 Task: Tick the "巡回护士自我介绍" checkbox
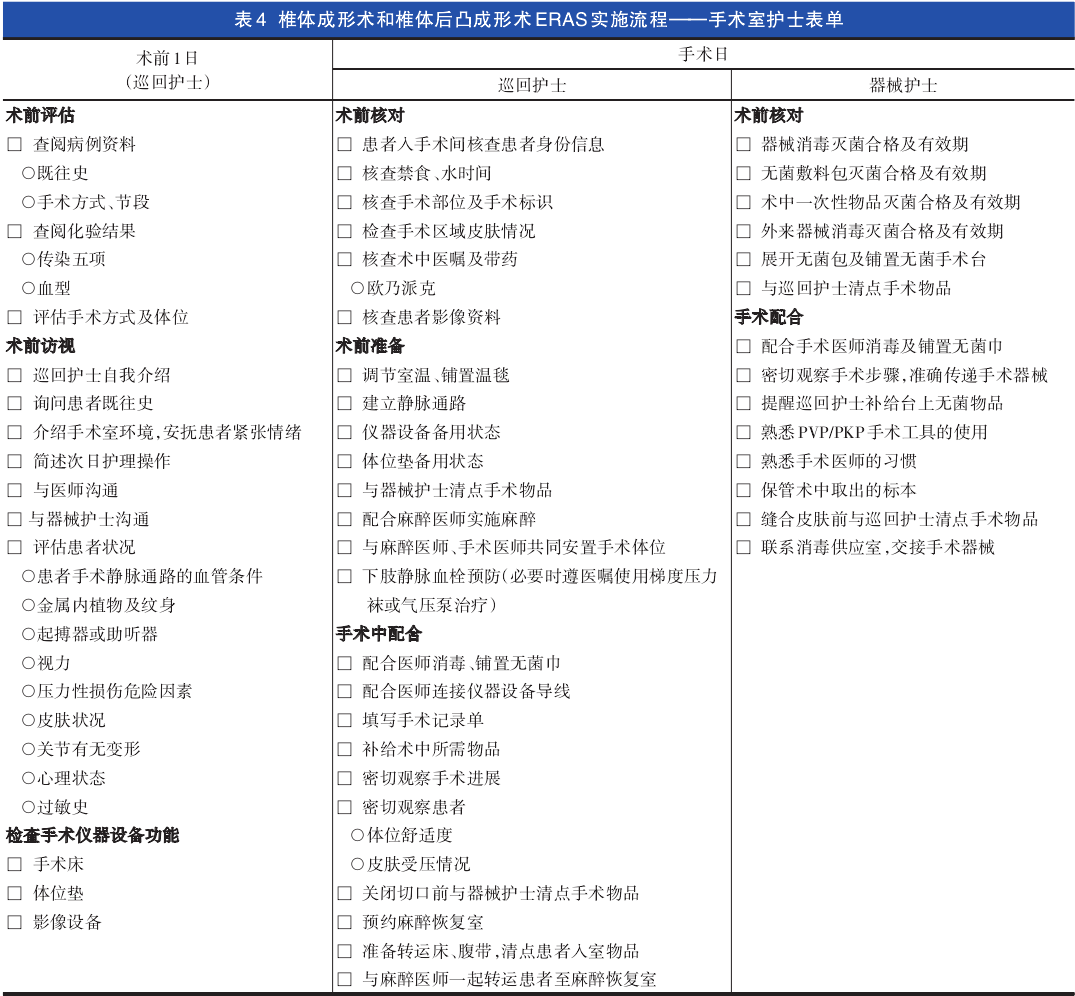[x=14, y=375]
